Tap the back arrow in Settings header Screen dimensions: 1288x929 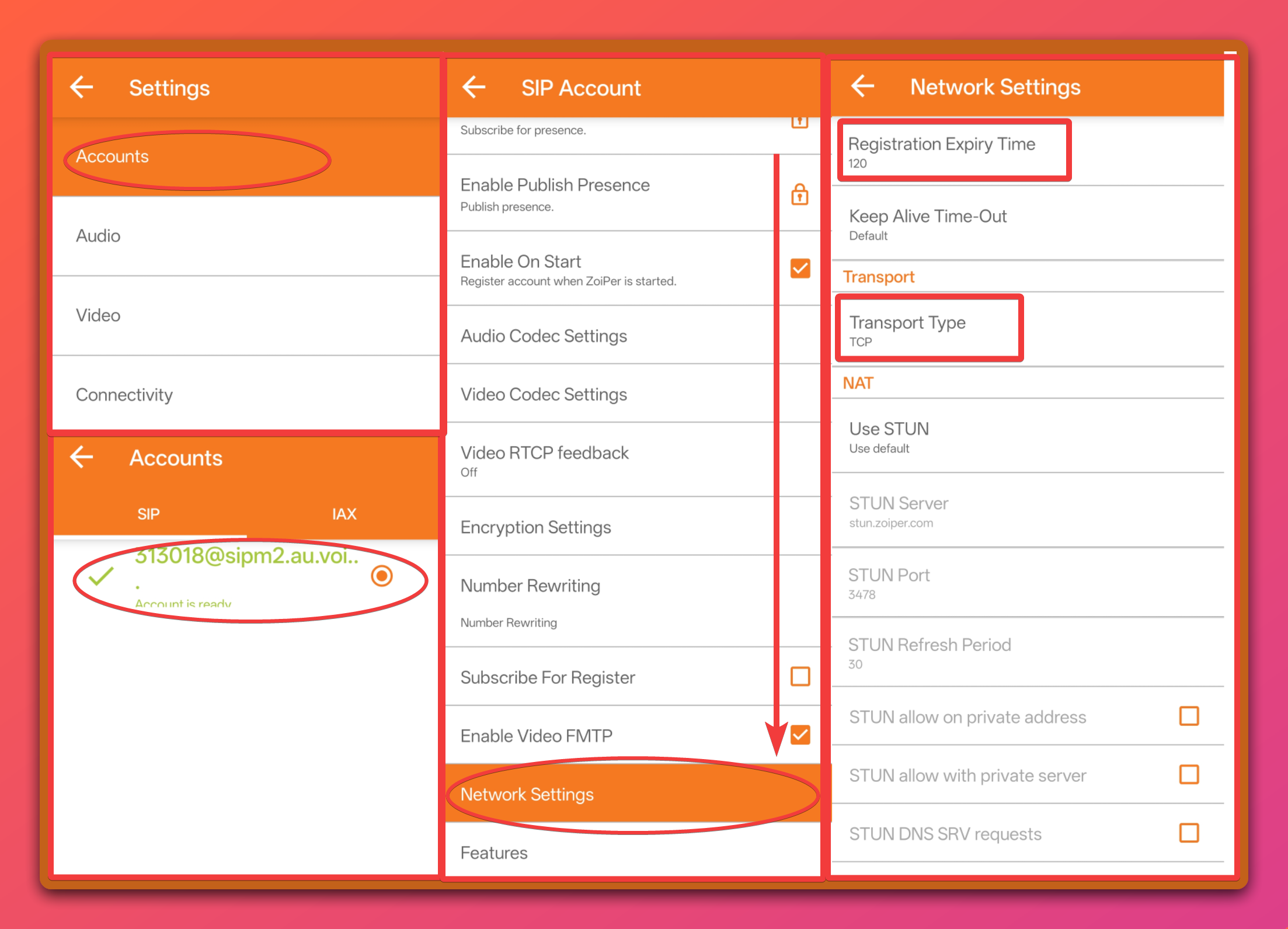[82, 88]
